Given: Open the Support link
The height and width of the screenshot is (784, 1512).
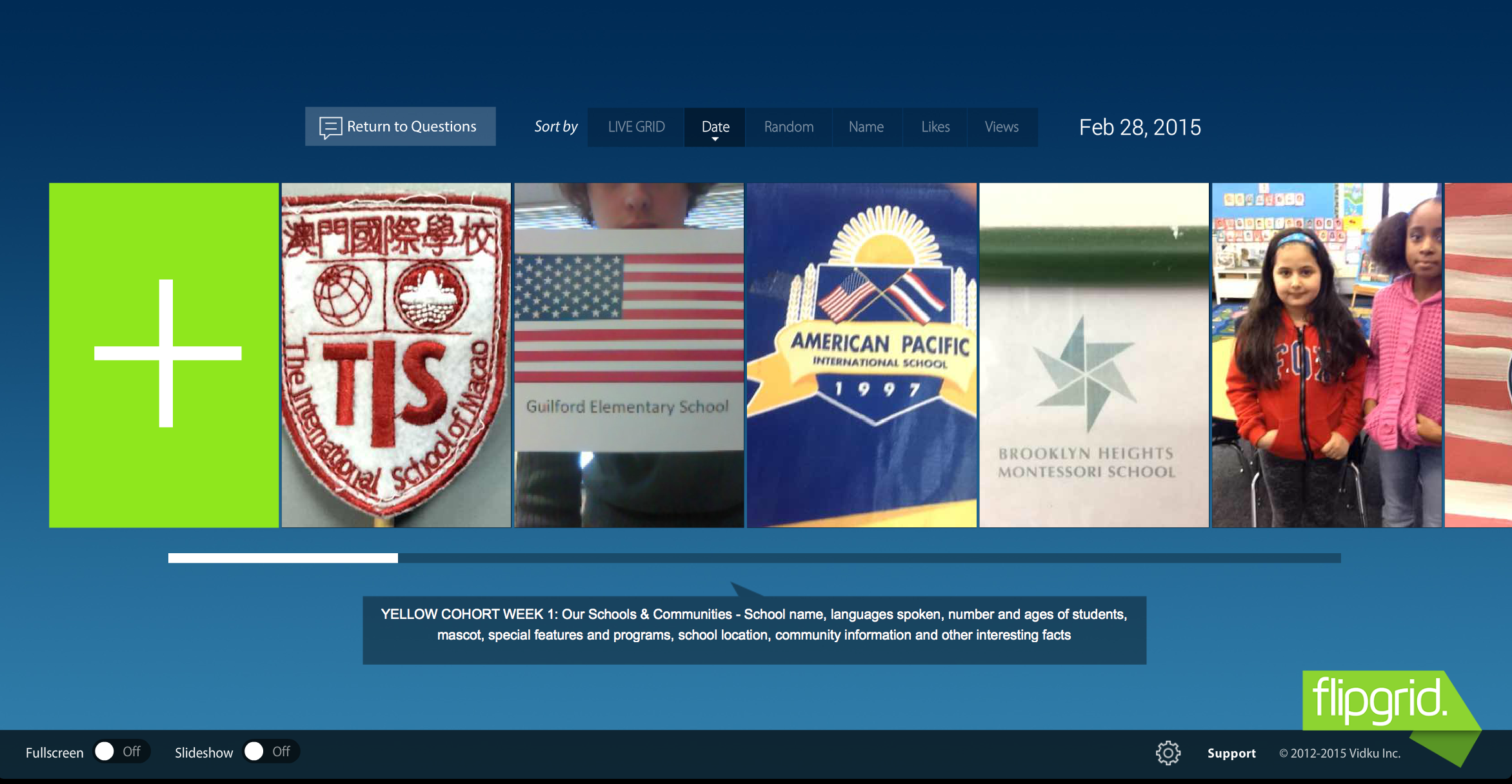Looking at the screenshot, I should (1231, 753).
